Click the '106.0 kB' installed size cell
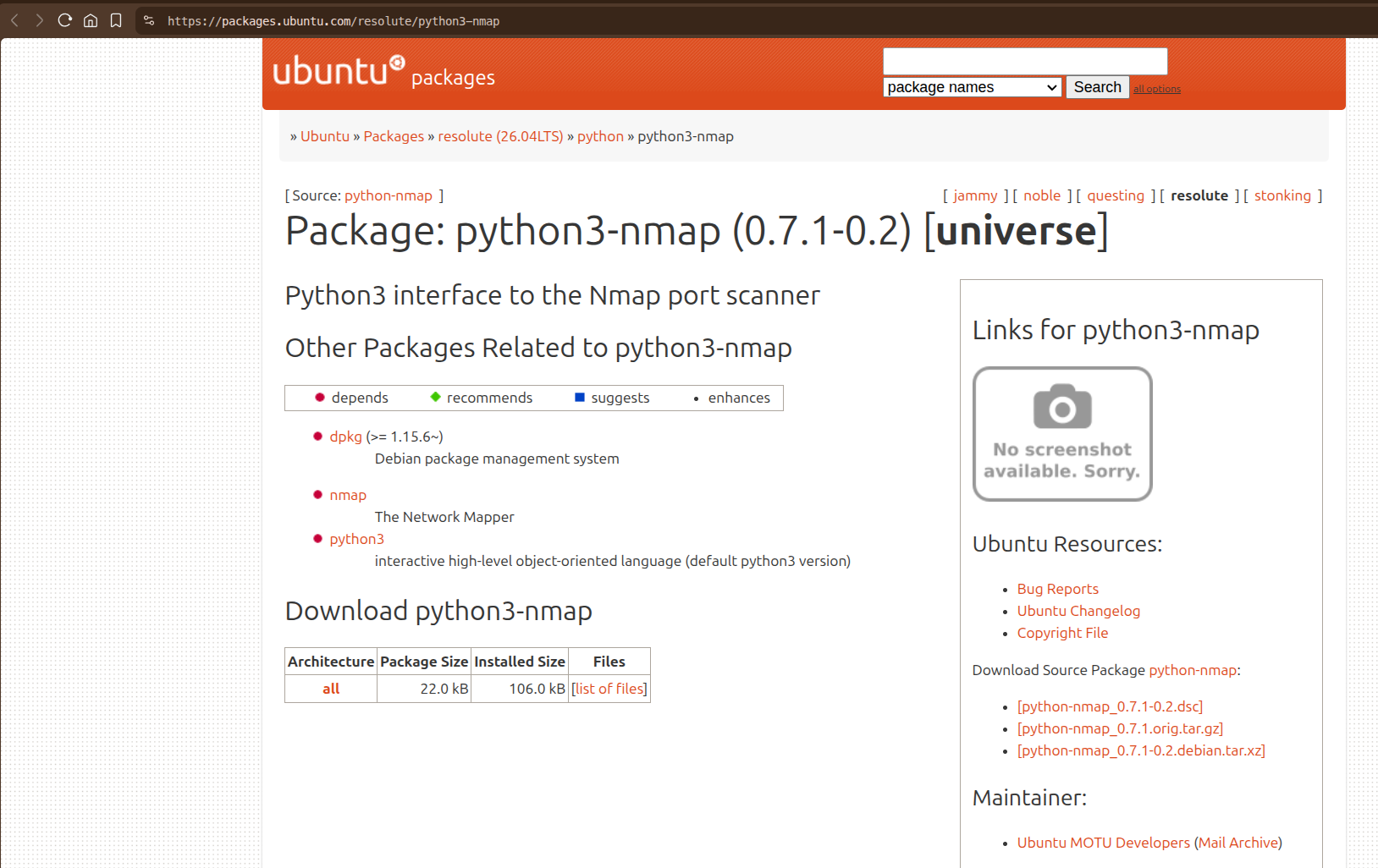 pyautogui.click(x=519, y=689)
